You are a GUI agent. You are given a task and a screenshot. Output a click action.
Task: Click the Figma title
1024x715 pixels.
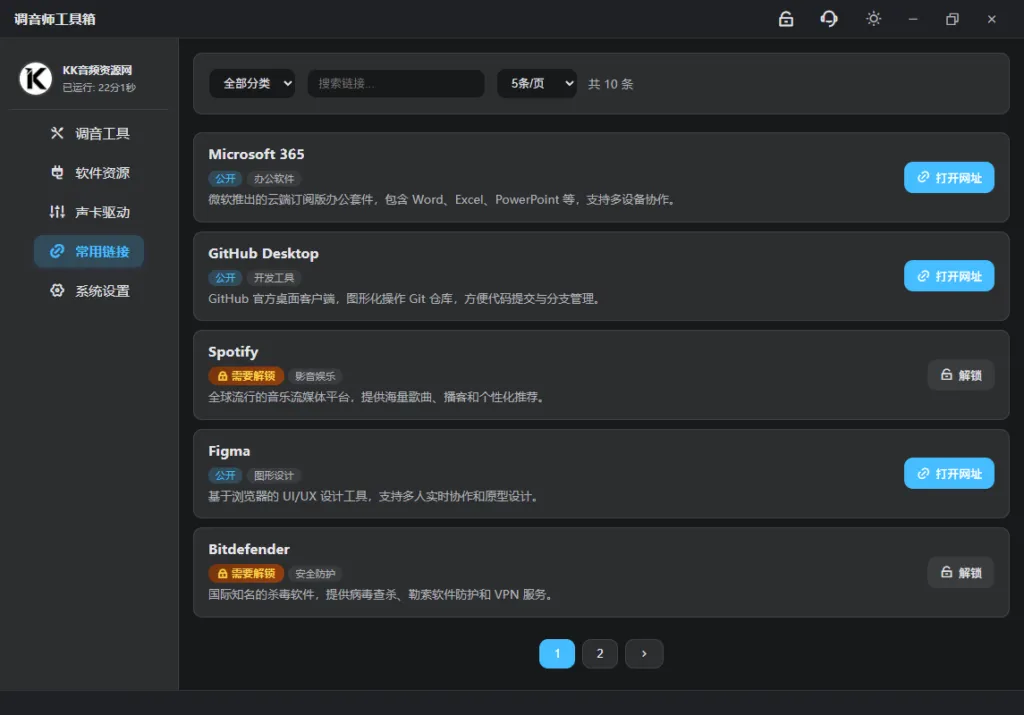pos(229,451)
